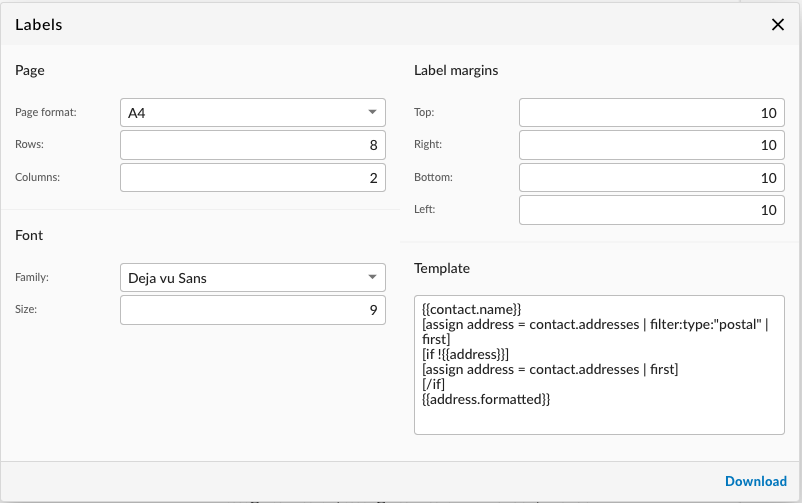Screen dimensions: 802x503
Task: Click the "Labels" dialog title
Action: pos(38,25)
